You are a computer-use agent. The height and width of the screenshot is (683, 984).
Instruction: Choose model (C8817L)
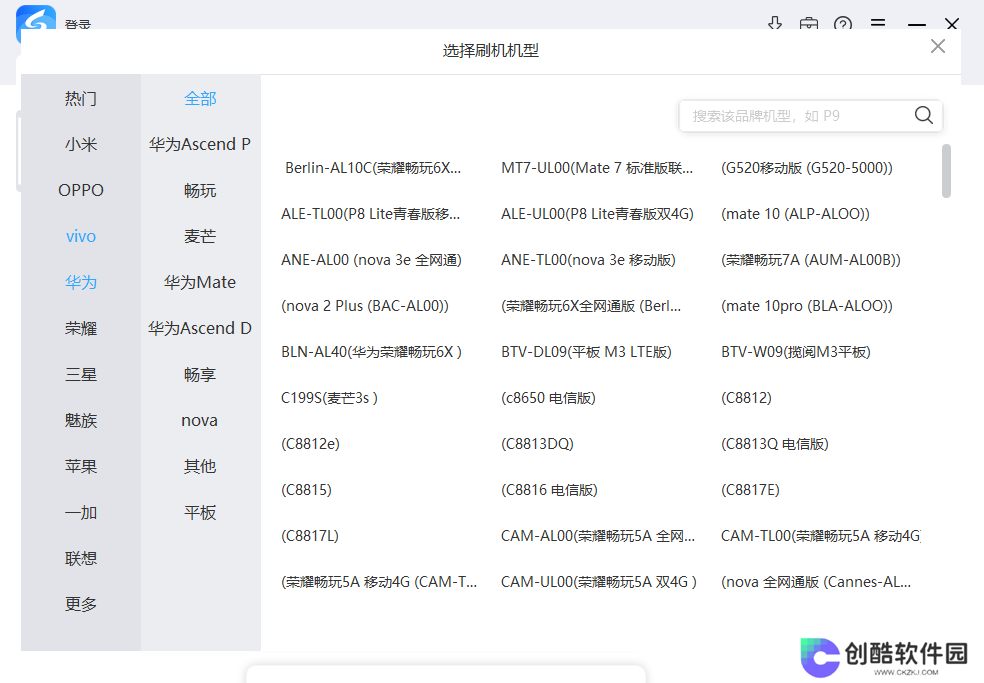tap(310, 536)
